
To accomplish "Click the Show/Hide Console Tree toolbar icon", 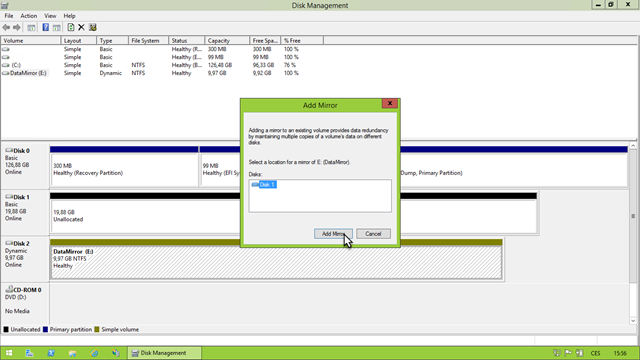I will [31, 27].
